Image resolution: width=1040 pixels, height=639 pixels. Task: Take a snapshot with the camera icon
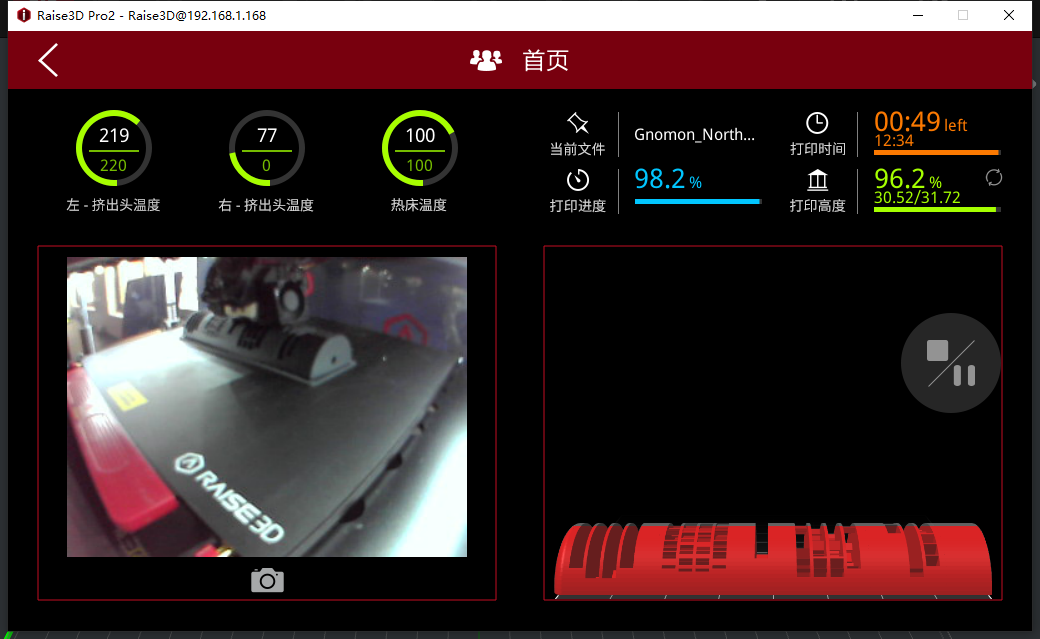[x=267, y=580]
